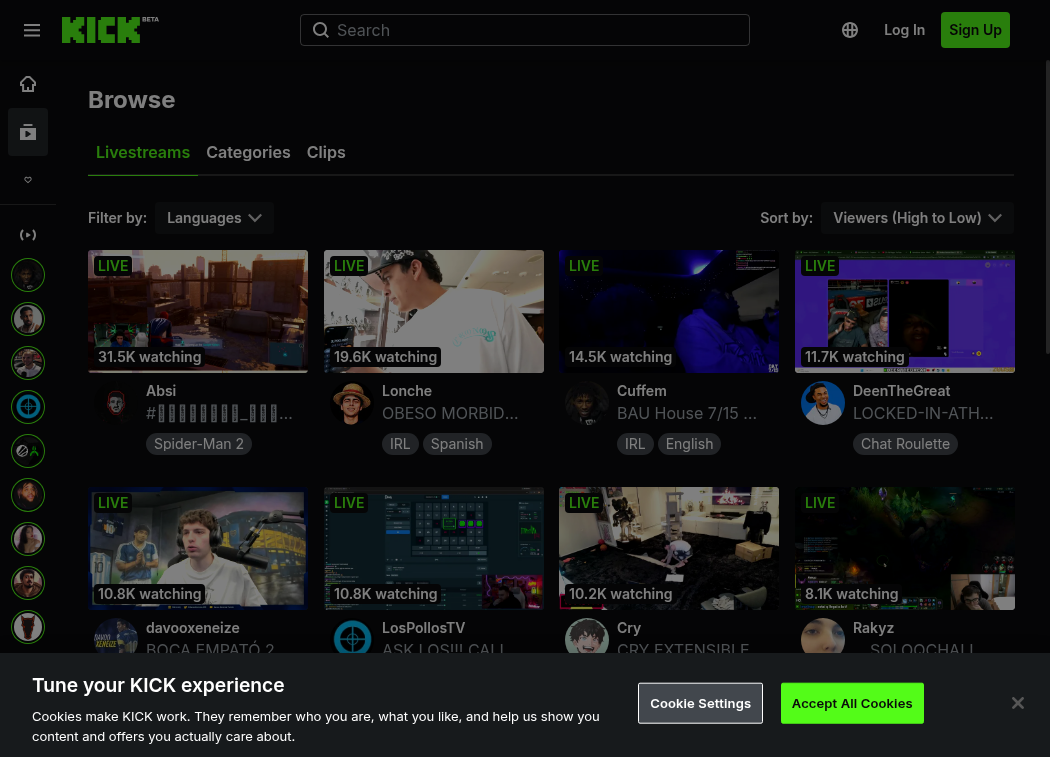Click the LOCKED-IN-ATH... stream title
This screenshot has height=757, width=1050.
(923, 413)
